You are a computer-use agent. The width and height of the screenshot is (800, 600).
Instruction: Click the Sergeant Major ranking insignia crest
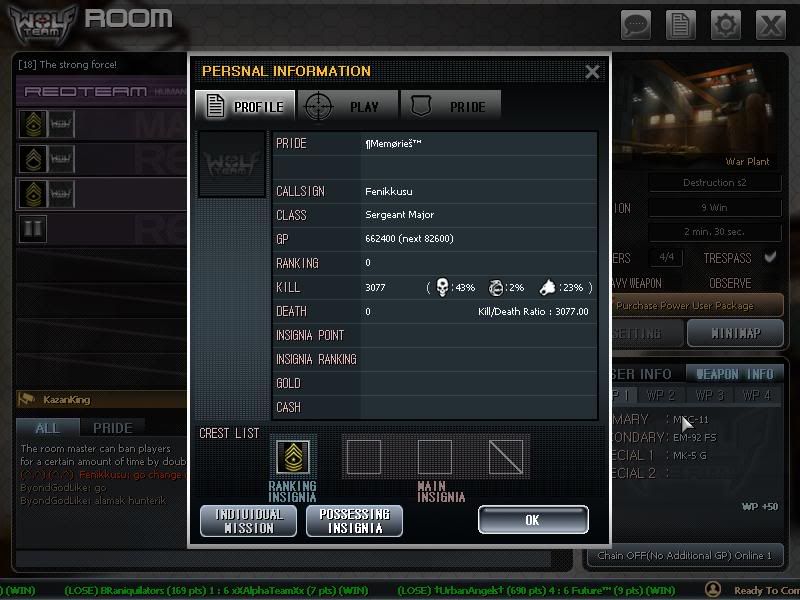point(292,457)
